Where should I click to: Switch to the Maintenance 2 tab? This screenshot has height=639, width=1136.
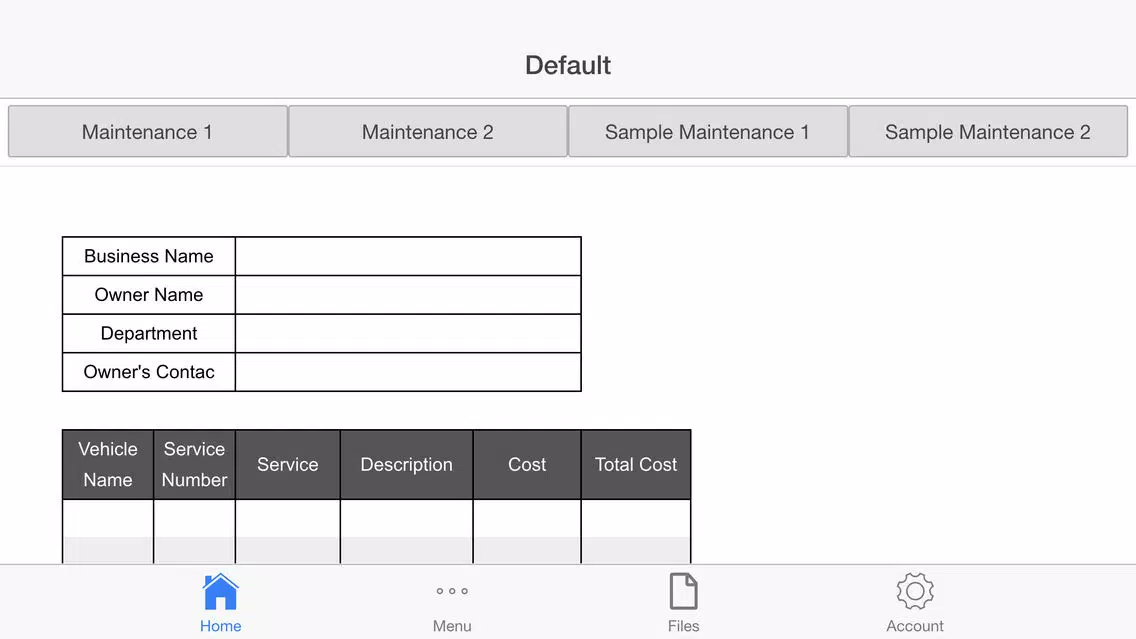pos(428,132)
